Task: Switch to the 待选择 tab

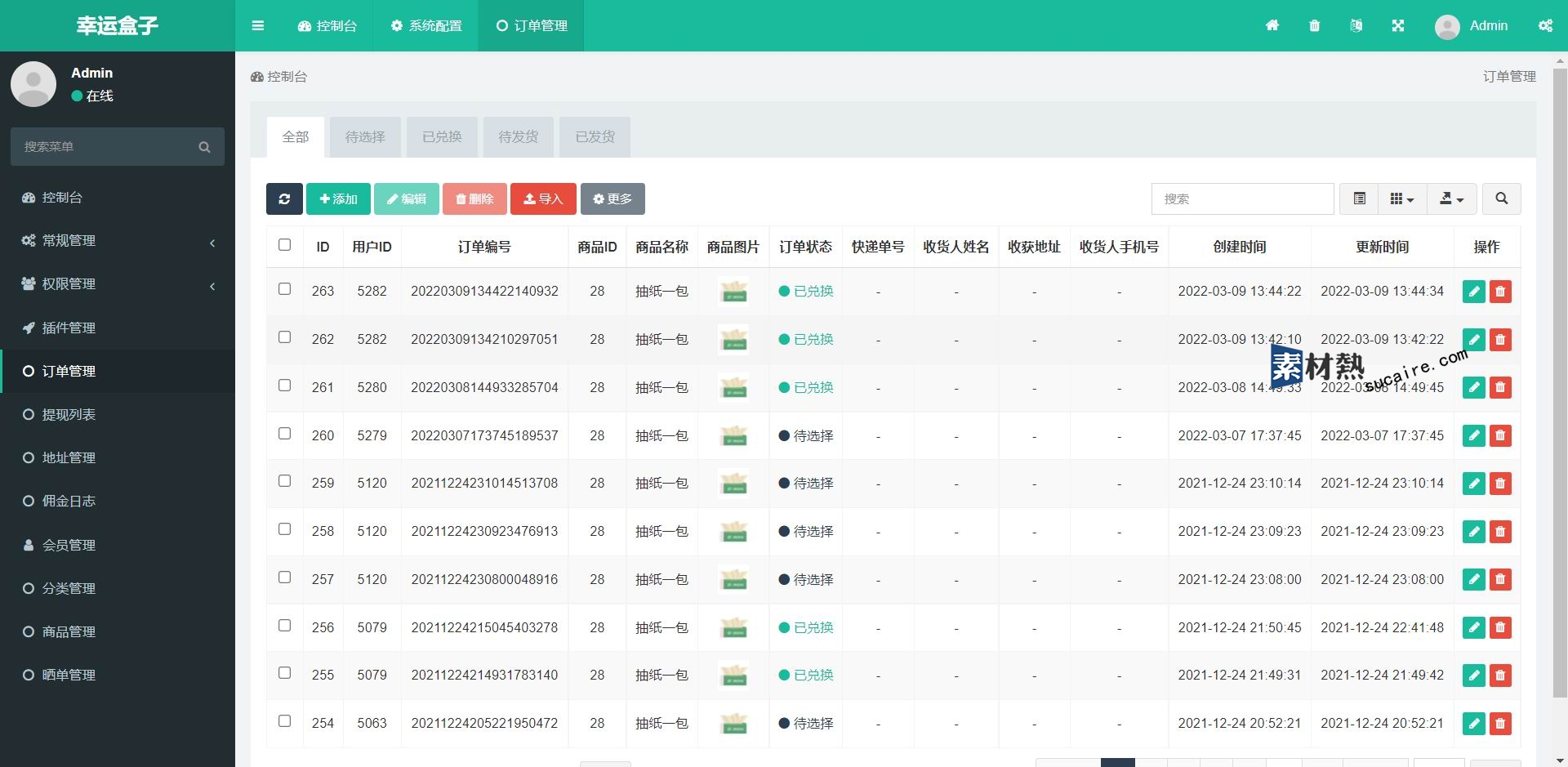Action: click(365, 137)
